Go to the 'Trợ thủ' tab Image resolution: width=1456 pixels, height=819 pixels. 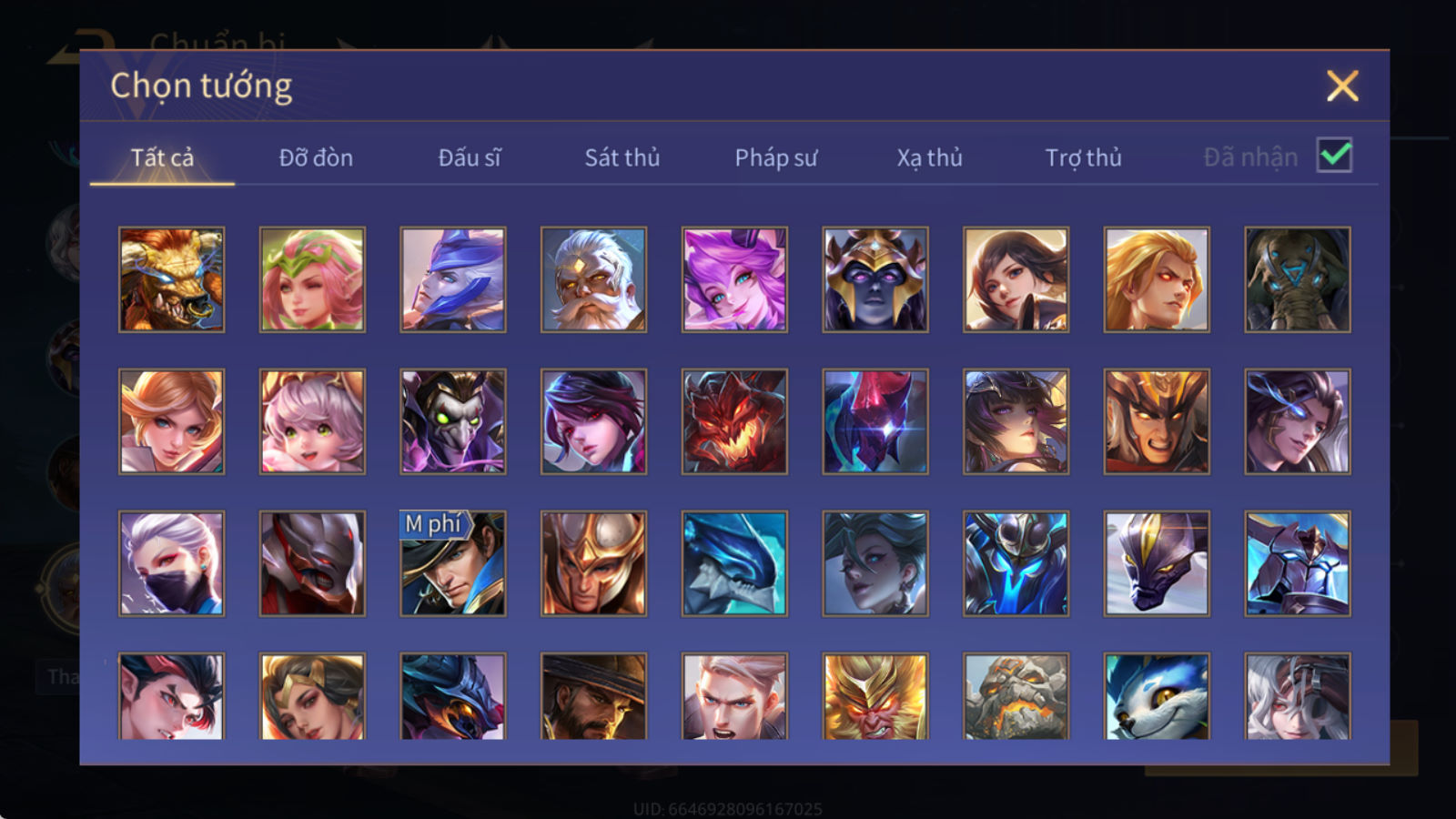(1083, 157)
